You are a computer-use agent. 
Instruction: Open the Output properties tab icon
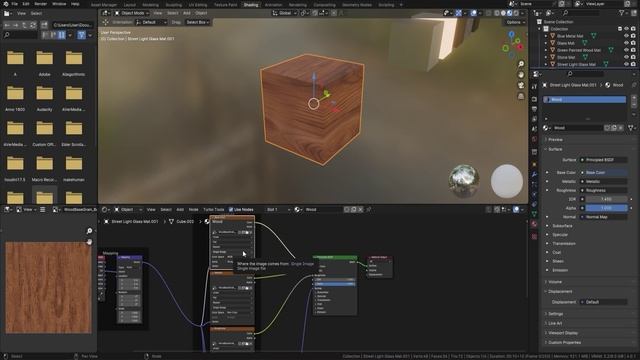click(534, 109)
